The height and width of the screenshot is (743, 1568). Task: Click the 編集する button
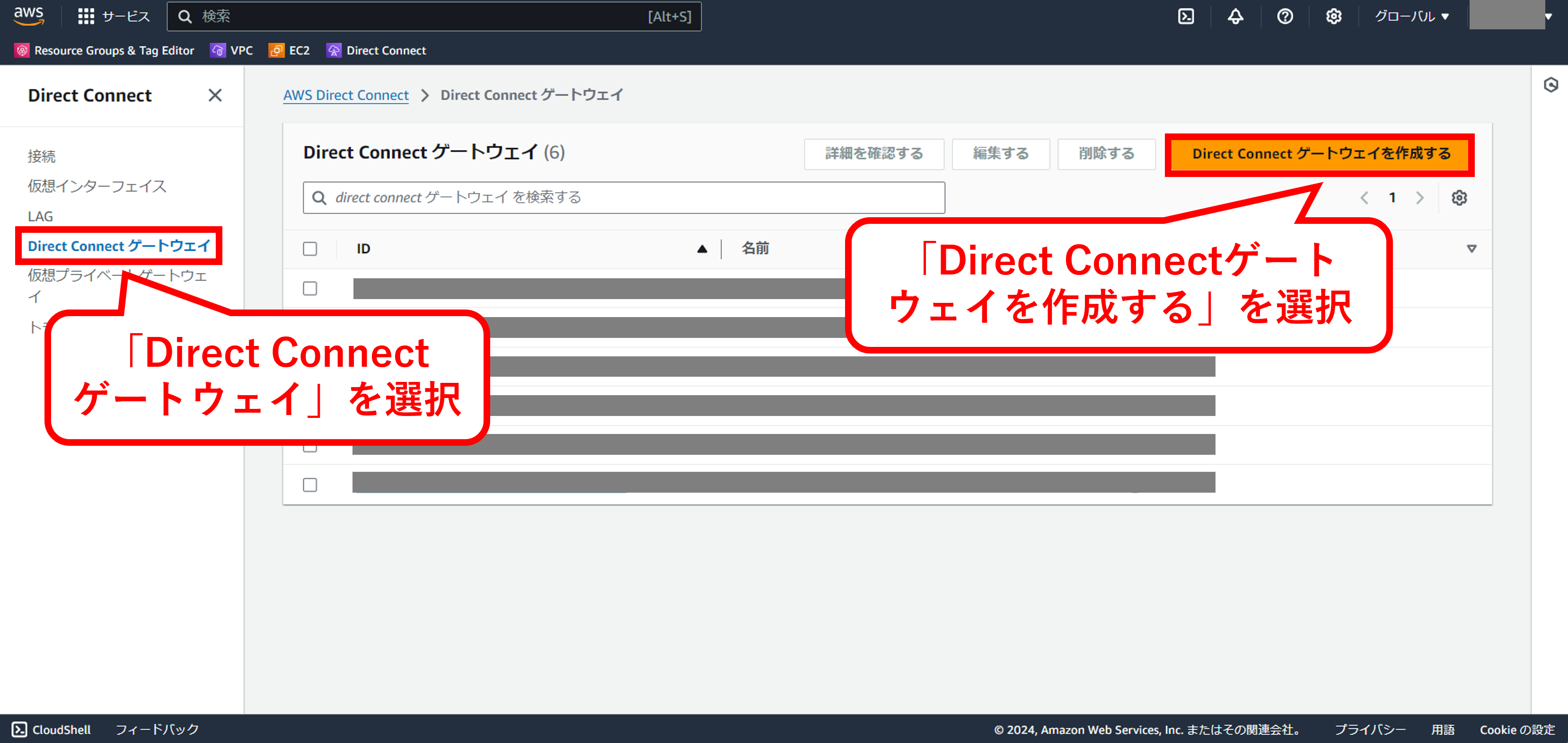(x=1001, y=153)
